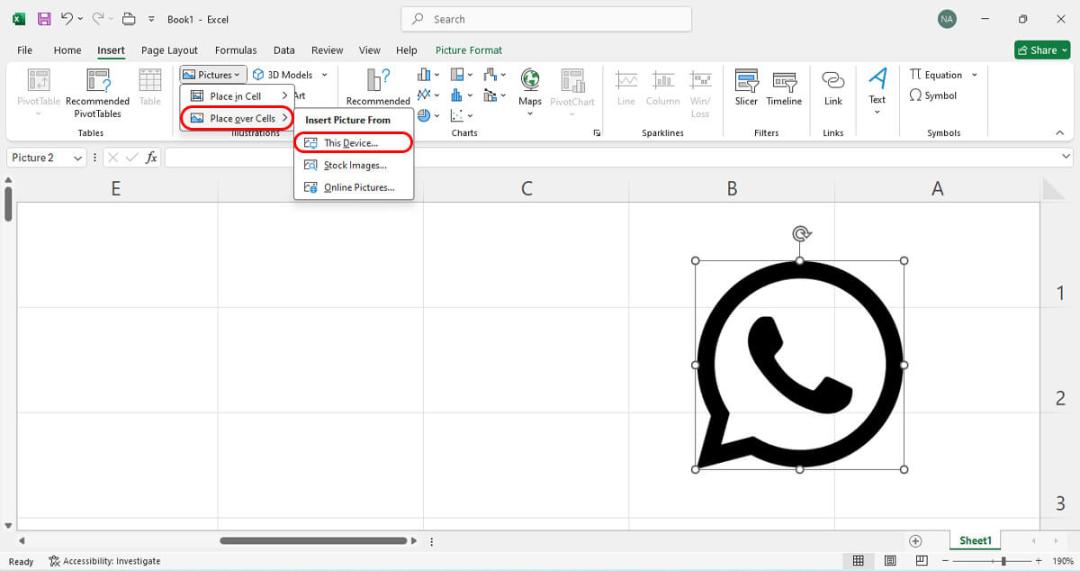Insert Symbol from Symbols group

coord(933,95)
